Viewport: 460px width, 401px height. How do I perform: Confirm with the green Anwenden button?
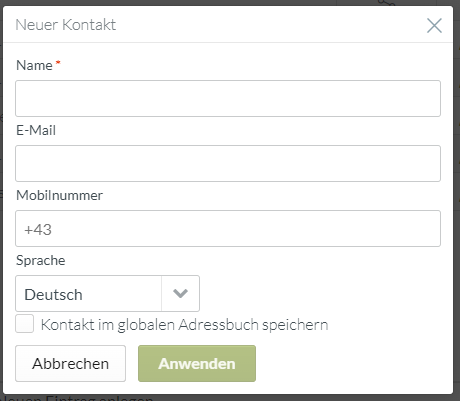197,363
